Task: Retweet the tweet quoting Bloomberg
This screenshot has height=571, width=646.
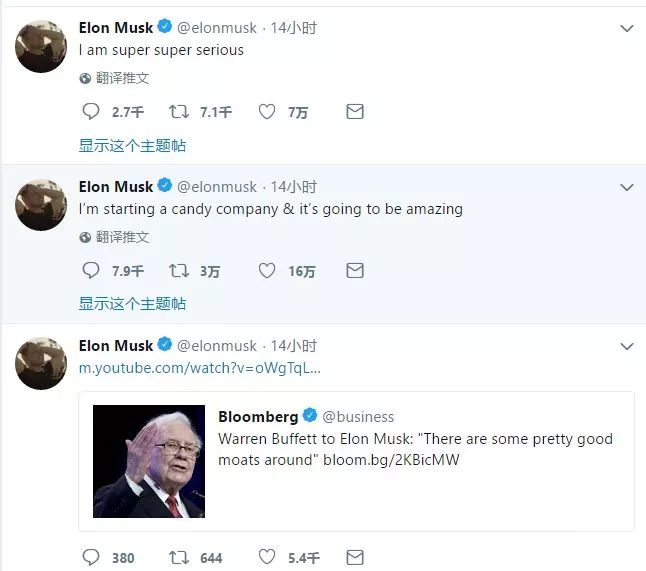Action: click(179, 557)
